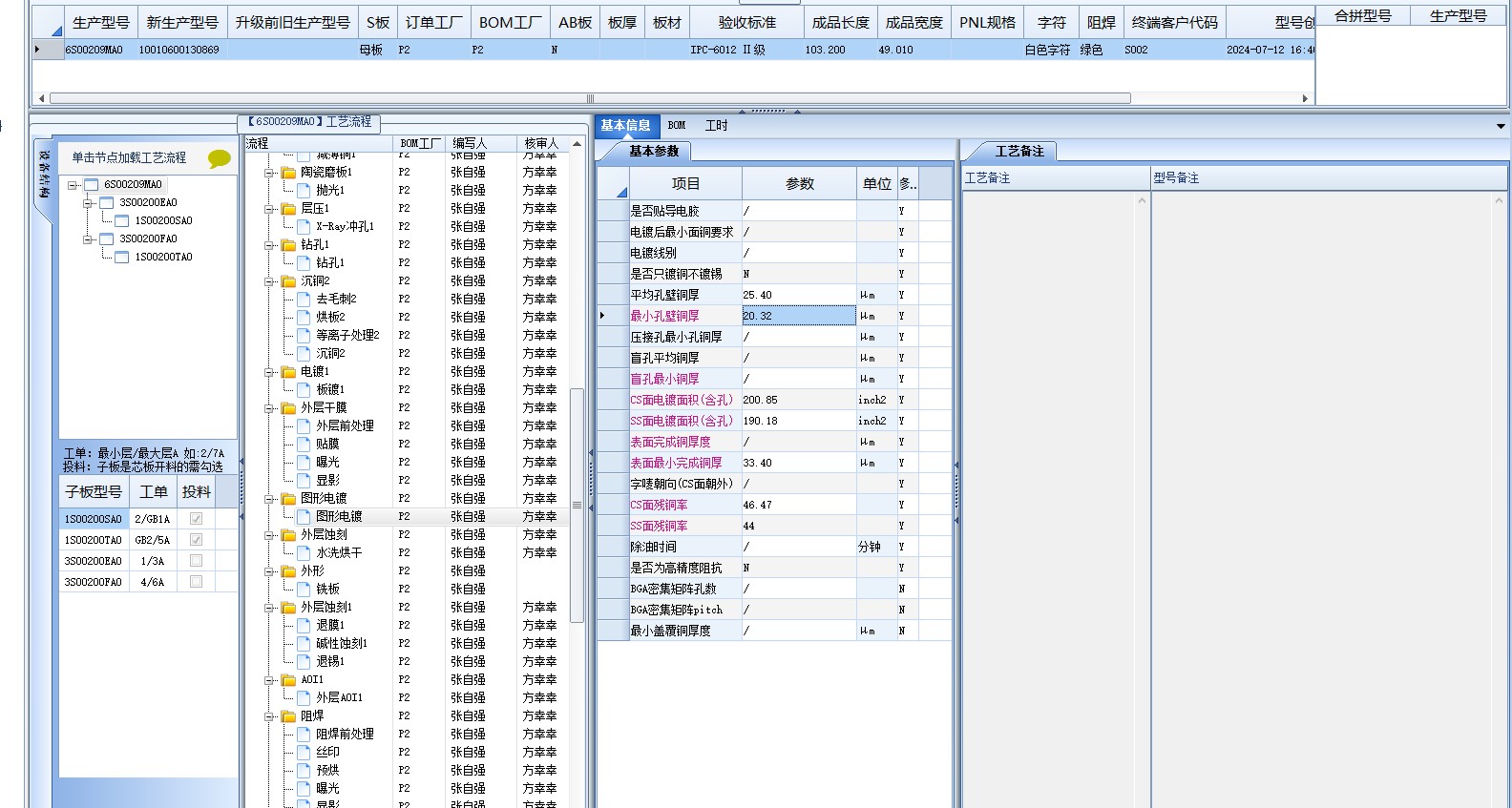1512x808 pixels.
Task: Select the 丝印 step
Action: pyautogui.click(x=327, y=753)
